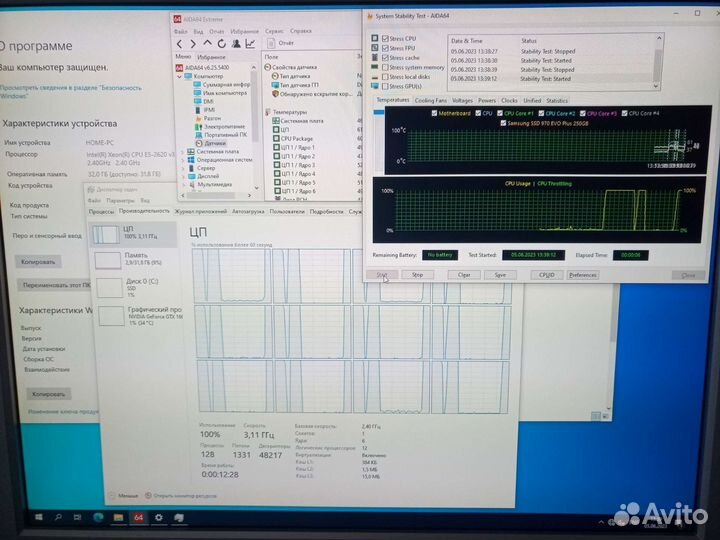Click the Операционная система Windows icon in tree
The width and height of the screenshot is (720, 540).
pyautogui.click(x=191, y=160)
